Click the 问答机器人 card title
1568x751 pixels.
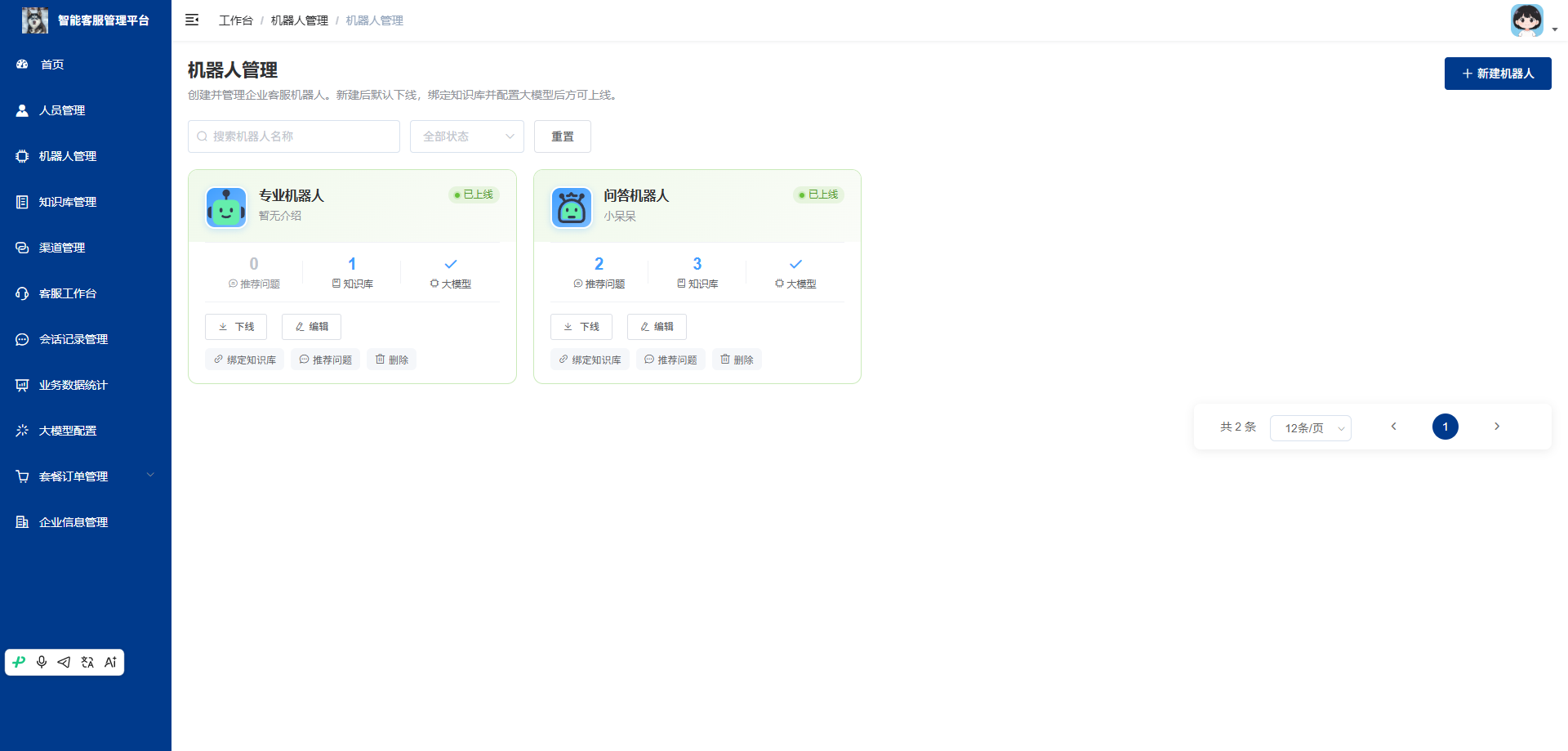point(636,195)
